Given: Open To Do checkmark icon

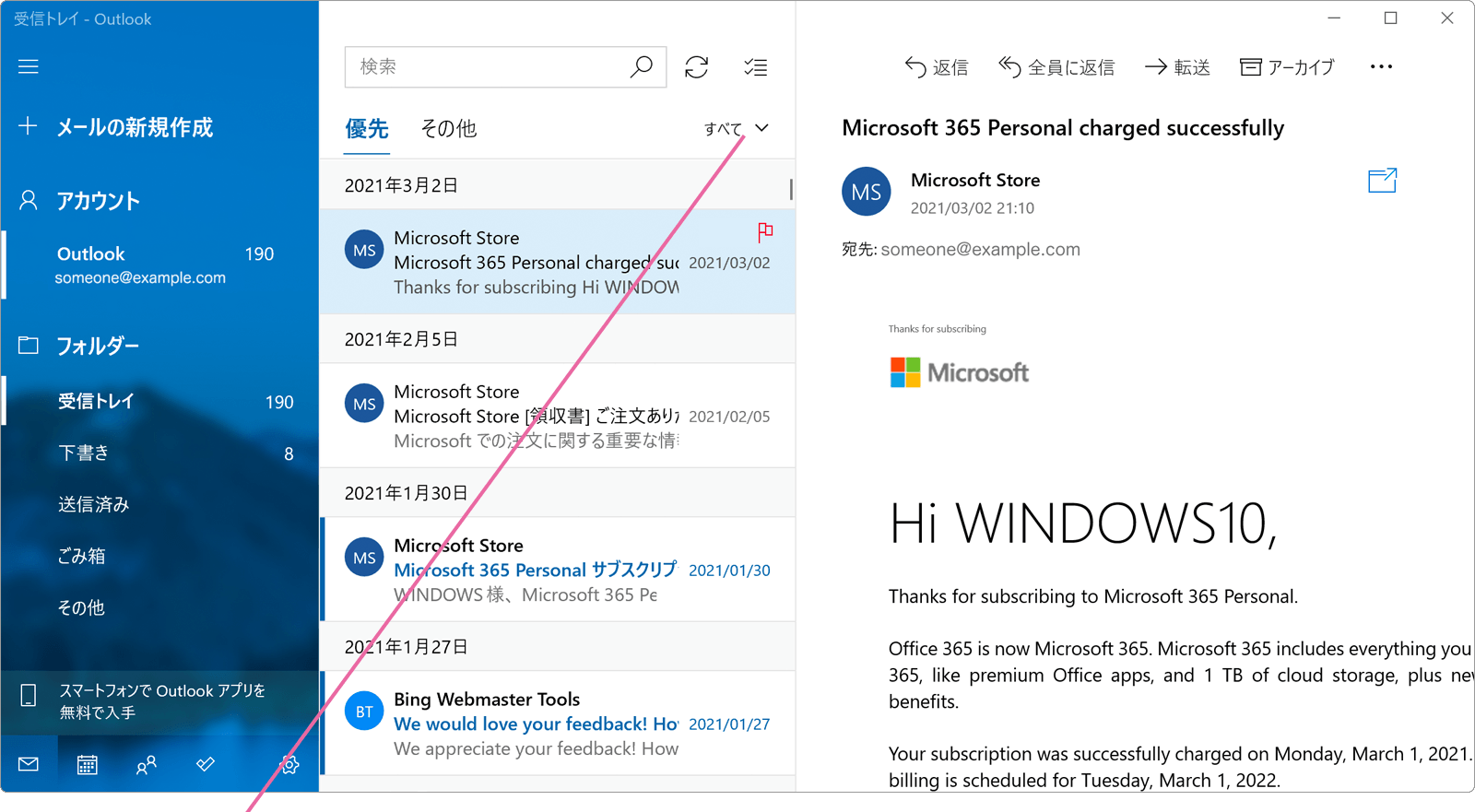Looking at the screenshot, I should [x=206, y=764].
